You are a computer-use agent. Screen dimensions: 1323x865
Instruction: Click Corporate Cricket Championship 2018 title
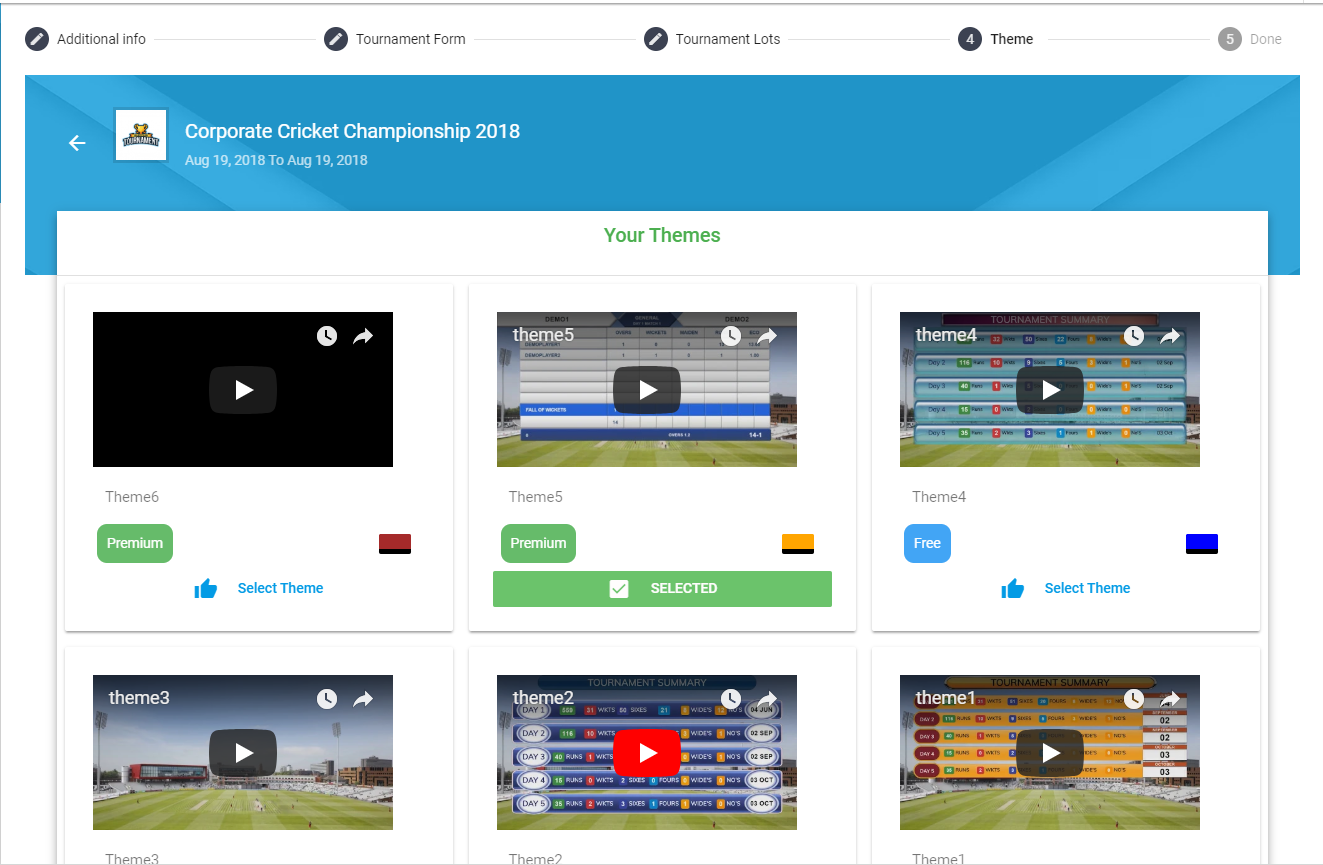(352, 131)
